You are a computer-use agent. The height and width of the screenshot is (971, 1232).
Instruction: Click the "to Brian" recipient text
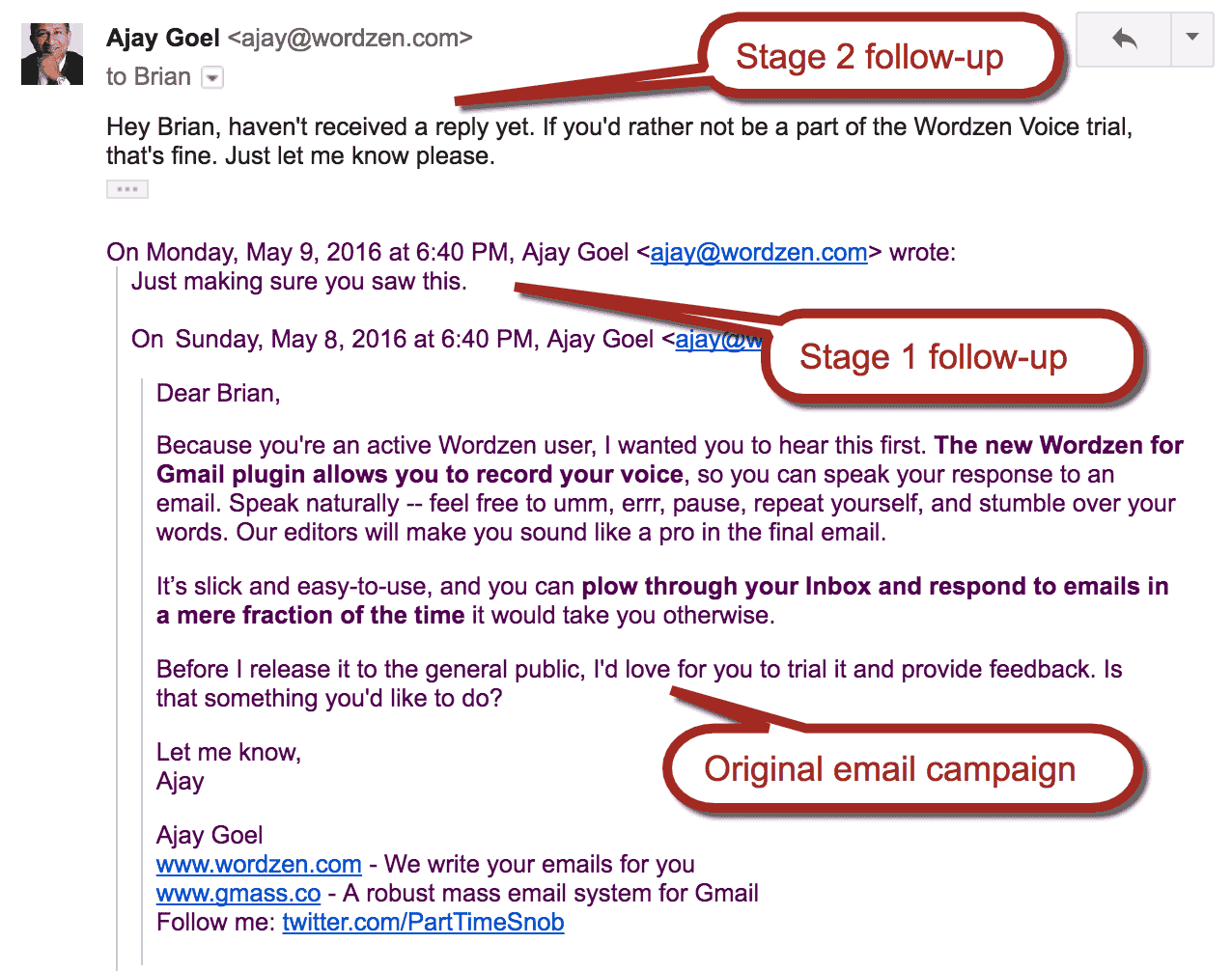pyautogui.click(x=148, y=77)
